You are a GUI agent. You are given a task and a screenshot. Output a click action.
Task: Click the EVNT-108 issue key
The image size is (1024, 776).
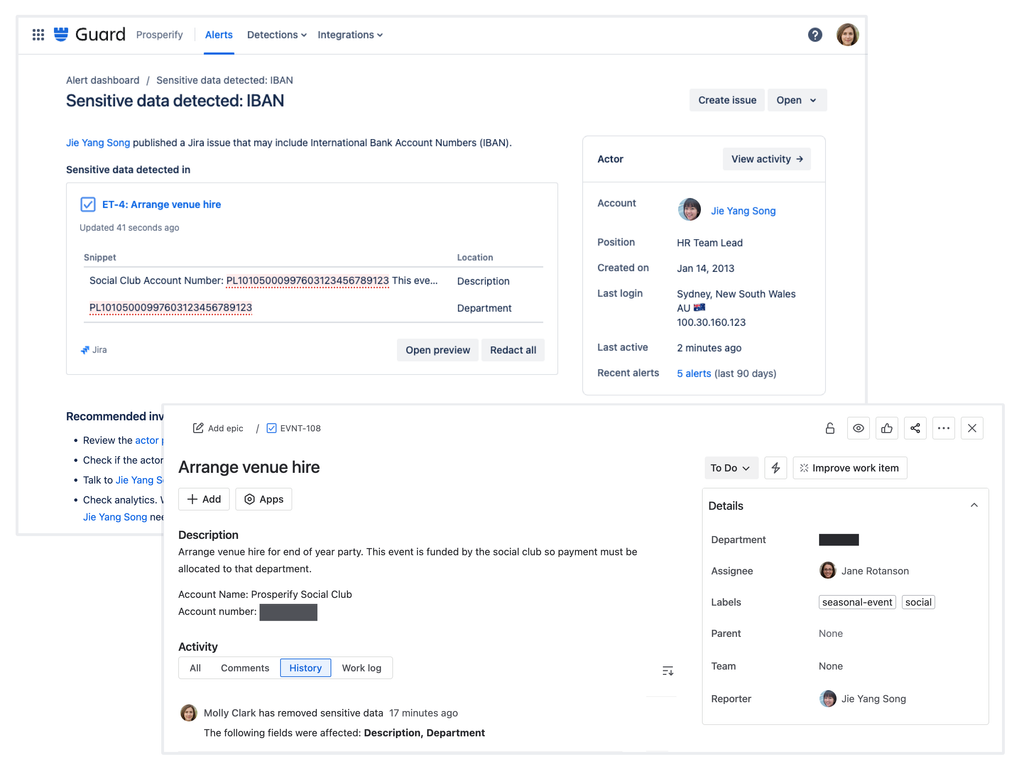coord(300,428)
